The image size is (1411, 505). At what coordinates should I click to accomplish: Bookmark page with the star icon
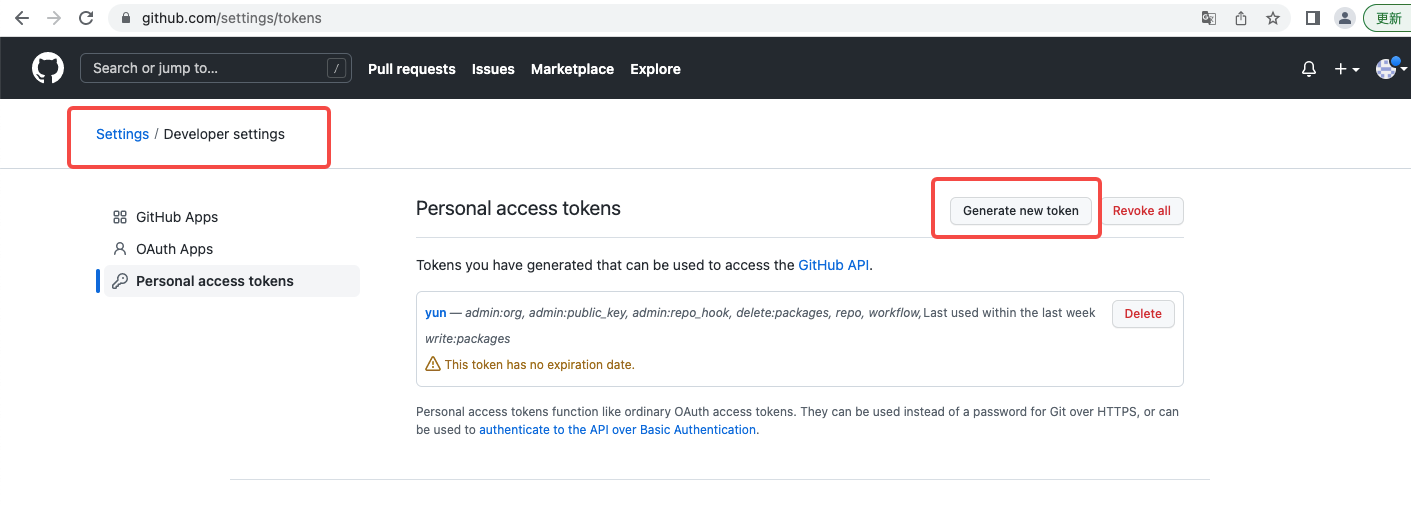[1272, 18]
